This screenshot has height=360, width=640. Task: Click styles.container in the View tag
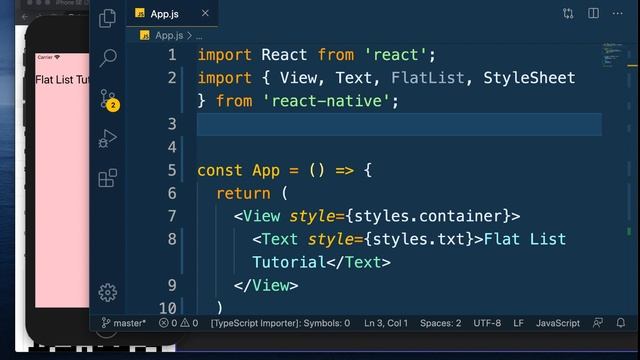[428, 216]
